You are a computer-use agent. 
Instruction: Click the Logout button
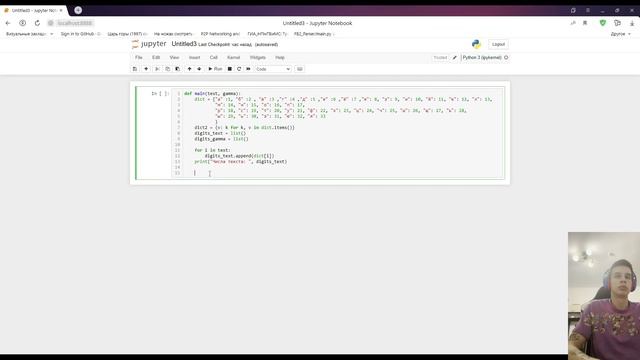498,44
